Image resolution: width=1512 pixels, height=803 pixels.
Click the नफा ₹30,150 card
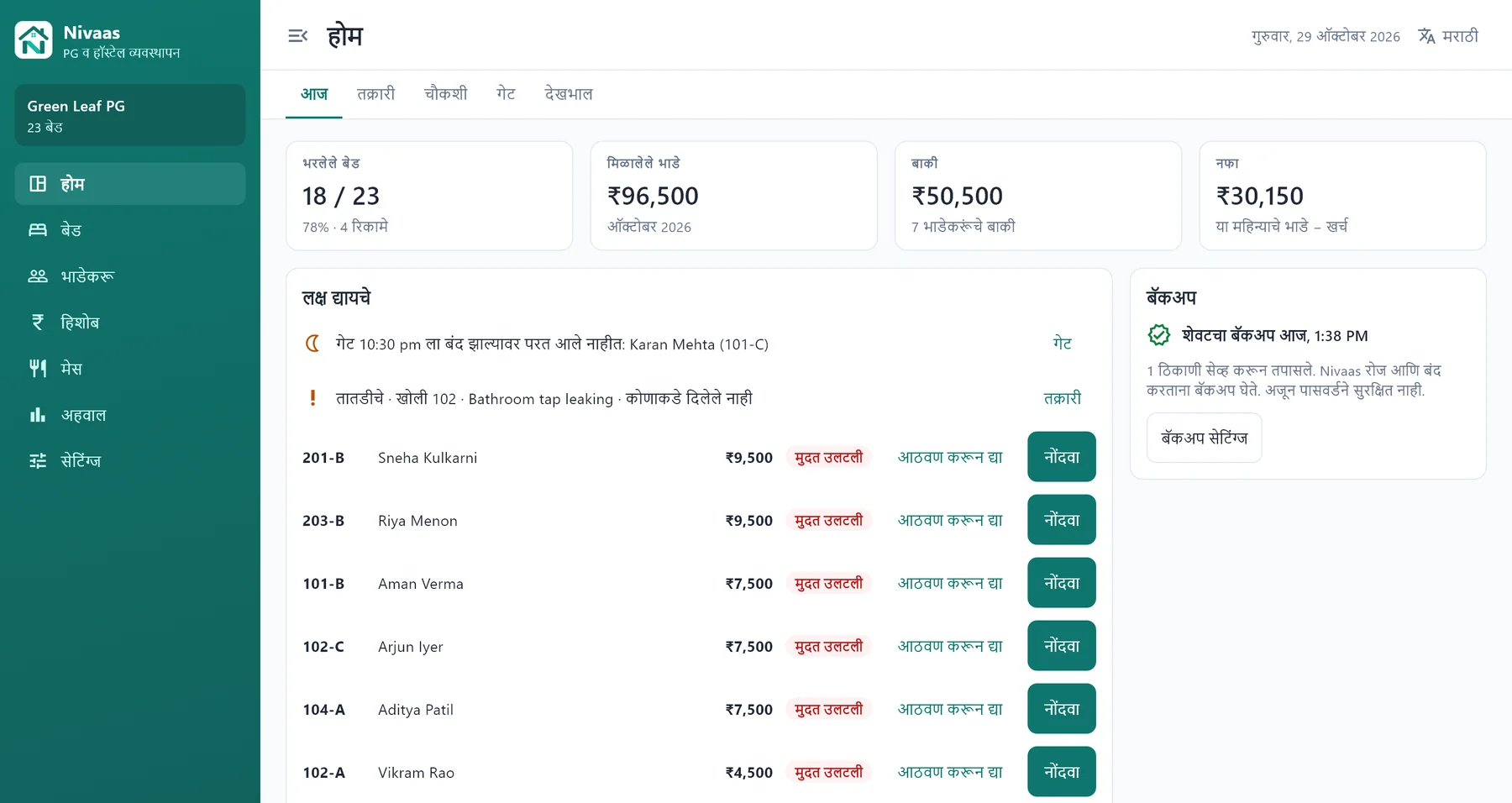pyautogui.click(x=1342, y=196)
